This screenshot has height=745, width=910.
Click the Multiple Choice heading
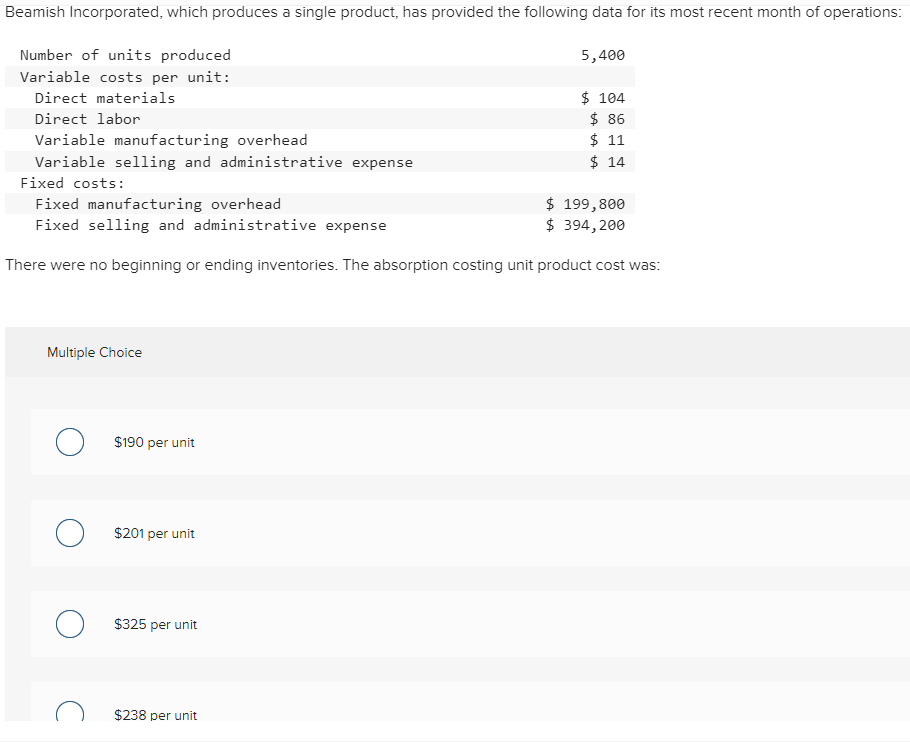tap(94, 352)
